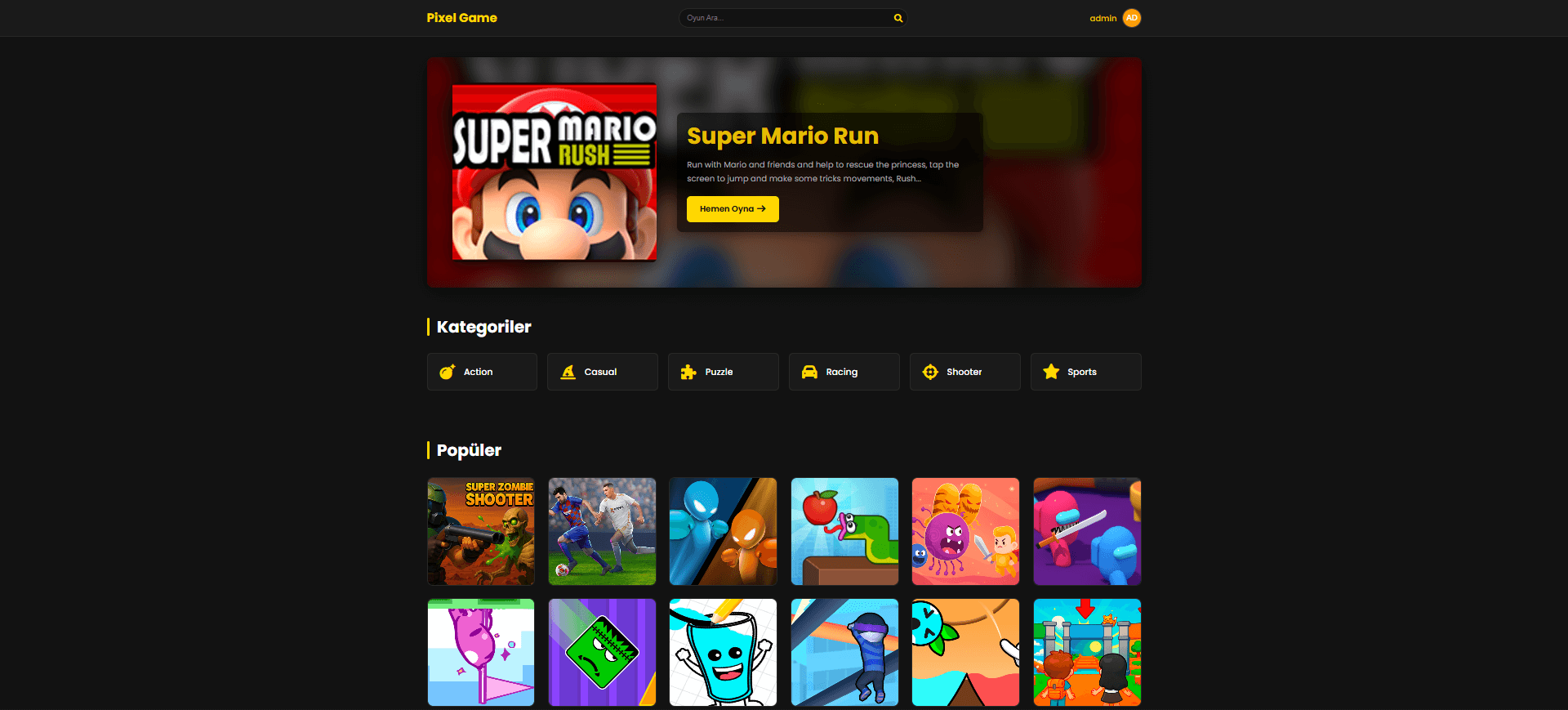Click the Puzzle piece icon

(x=688, y=372)
